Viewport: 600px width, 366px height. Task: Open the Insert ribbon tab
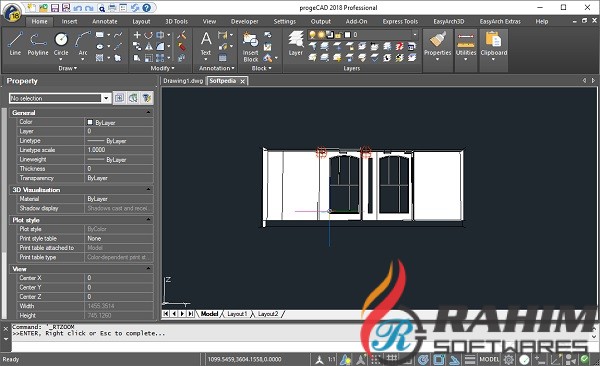[x=69, y=21]
